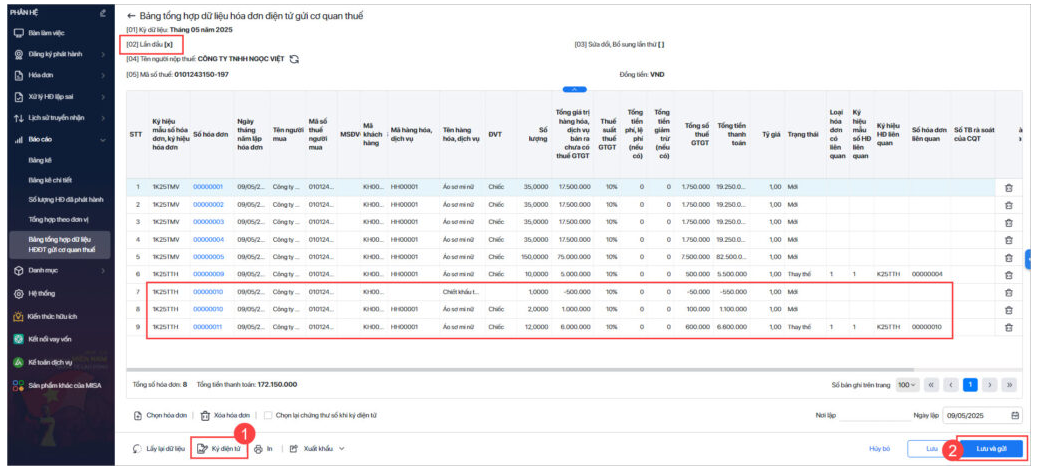Click the back arrow beside the report title
The height and width of the screenshot is (471, 1037).
click(x=131, y=17)
